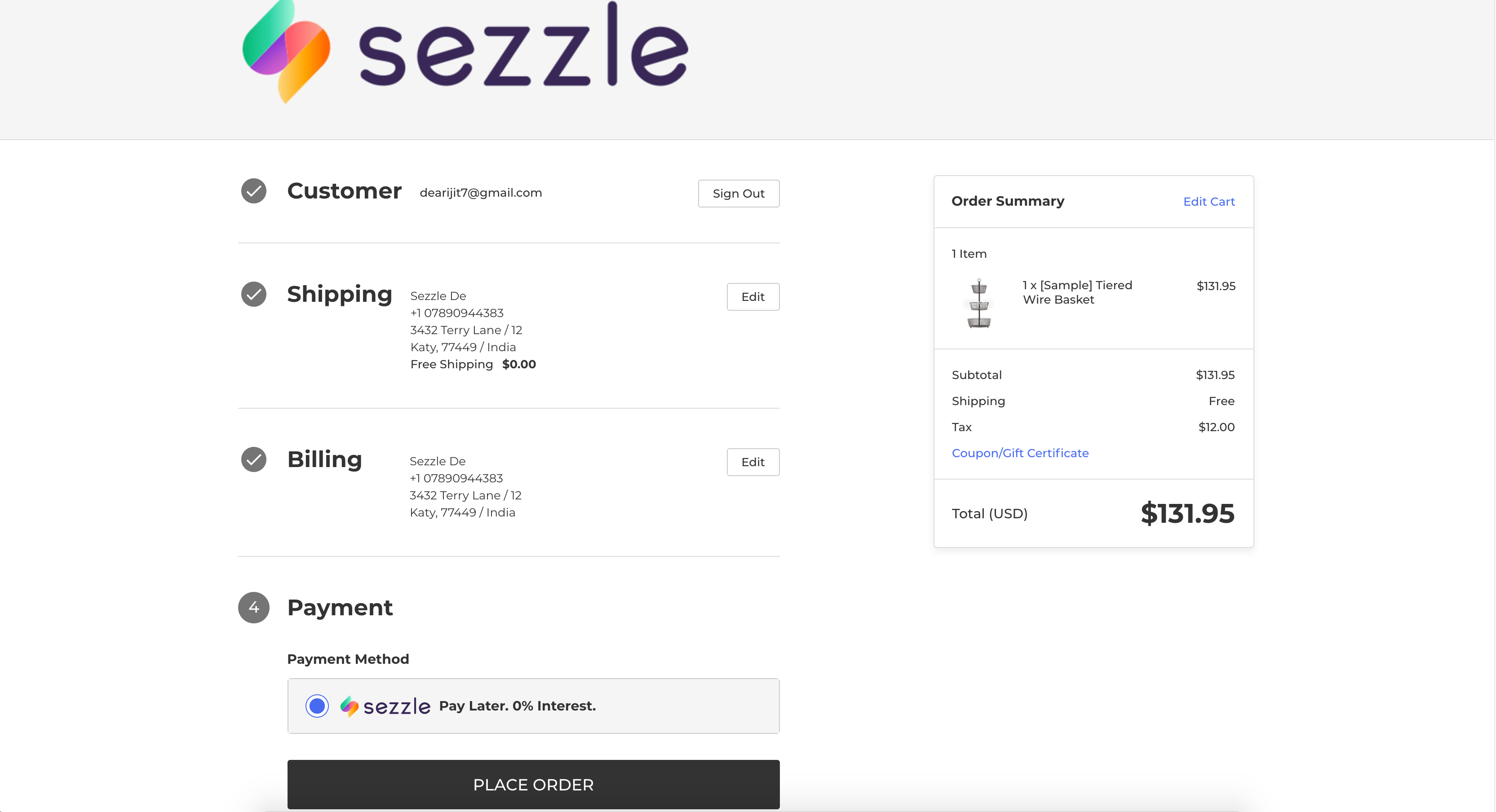
Task: Click the Billing section heading
Action: click(x=325, y=460)
